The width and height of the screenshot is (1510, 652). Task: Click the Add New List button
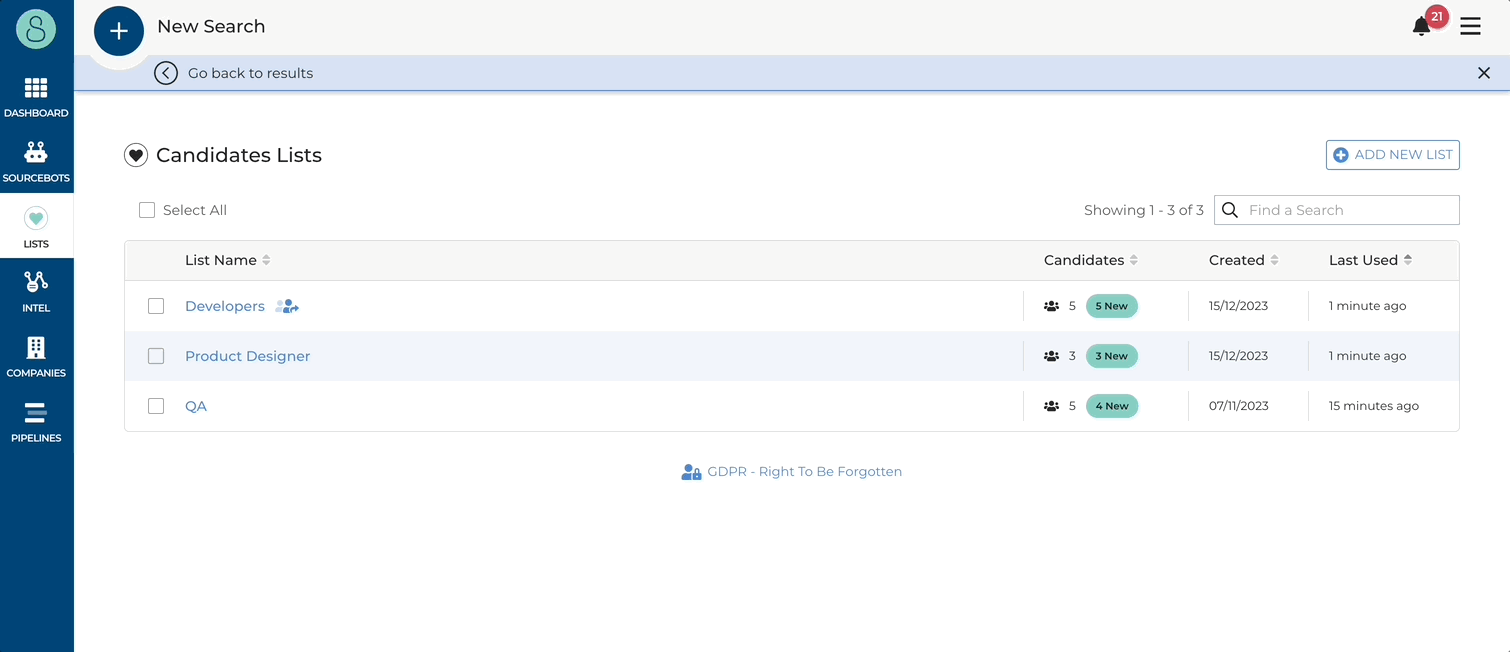[x=1392, y=155]
